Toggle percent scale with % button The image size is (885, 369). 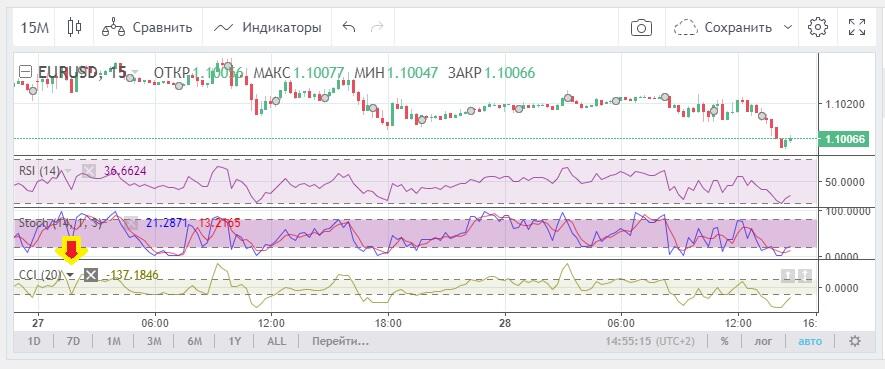tap(724, 341)
